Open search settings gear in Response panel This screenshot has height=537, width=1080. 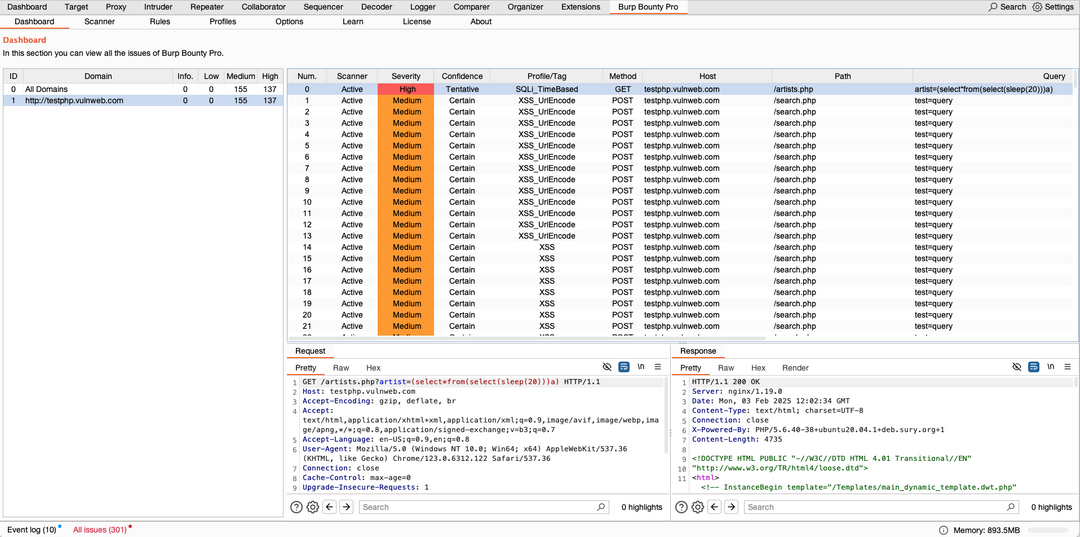pyautogui.click(x=695, y=507)
